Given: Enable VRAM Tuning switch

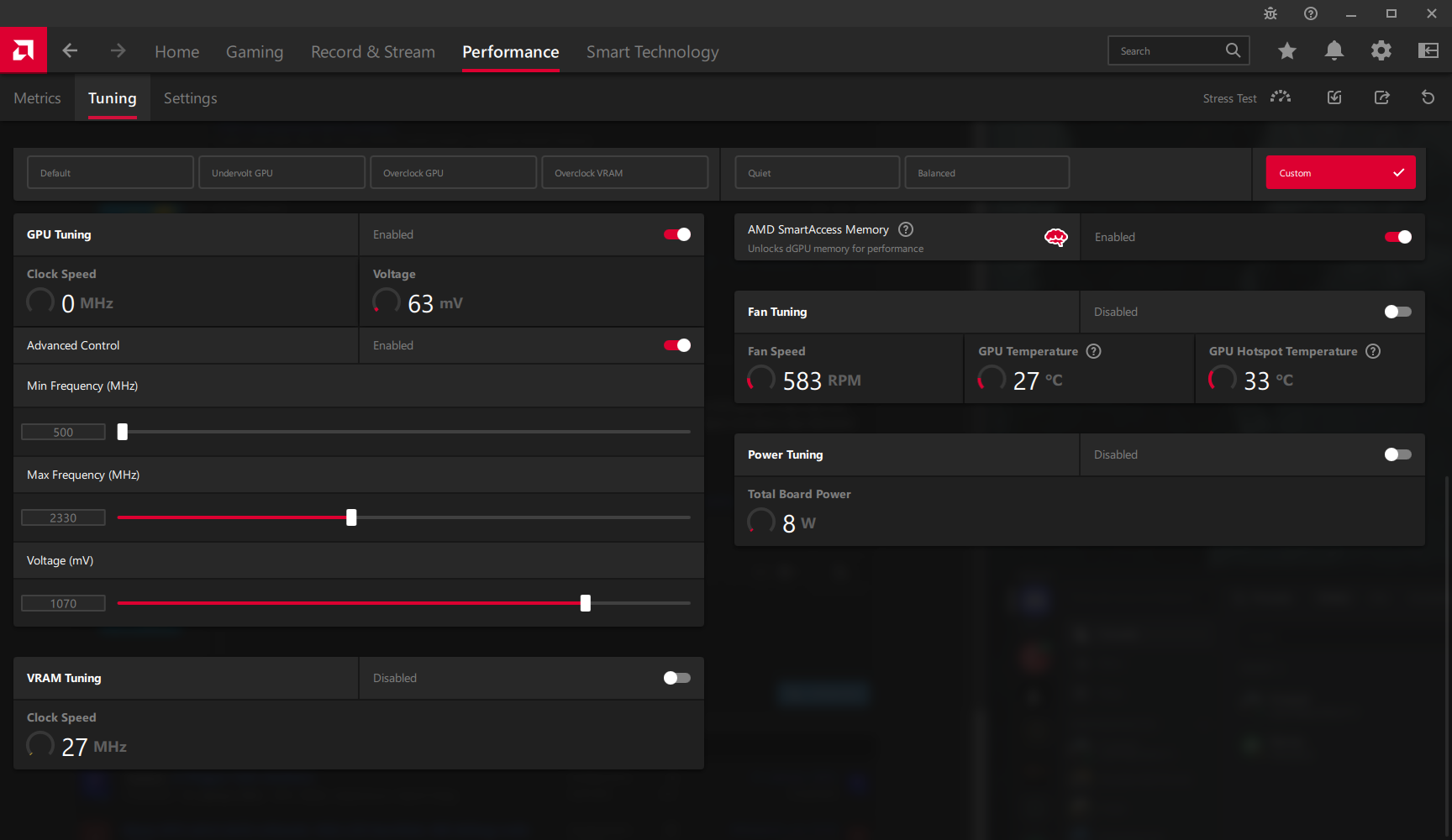Looking at the screenshot, I should click(677, 678).
